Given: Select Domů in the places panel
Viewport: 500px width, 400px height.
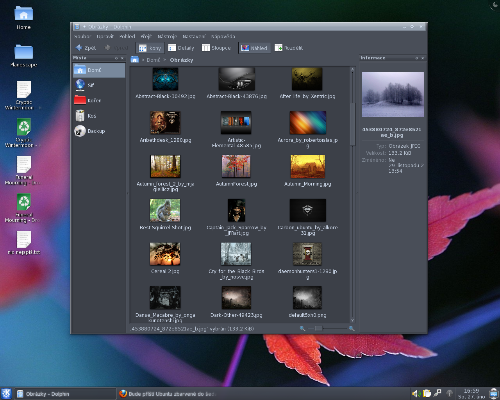Looking at the screenshot, I should (99, 70).
